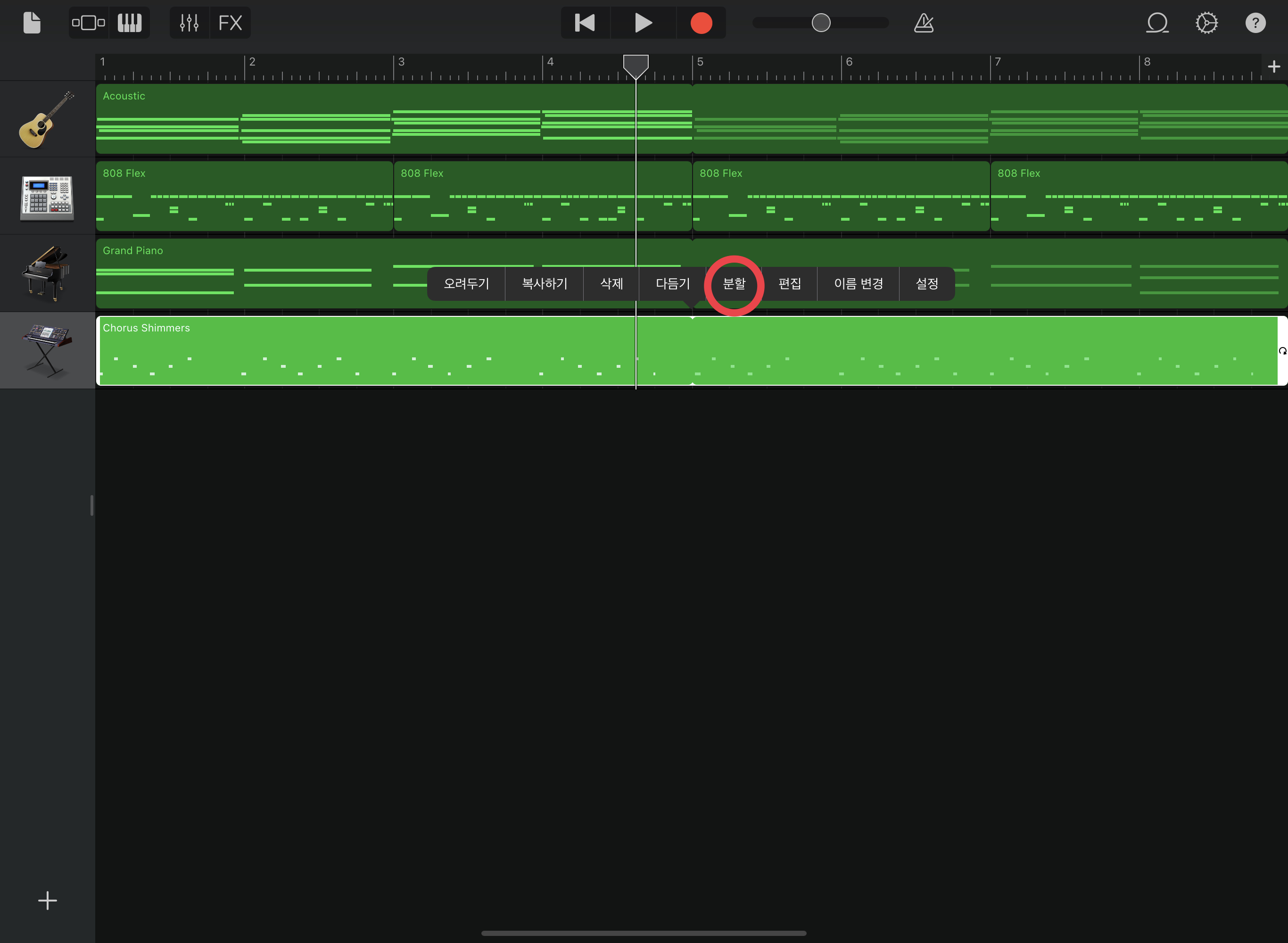1288x943 pixels.
Task: Open help question mark icon
Action: tap(1255, 23)
